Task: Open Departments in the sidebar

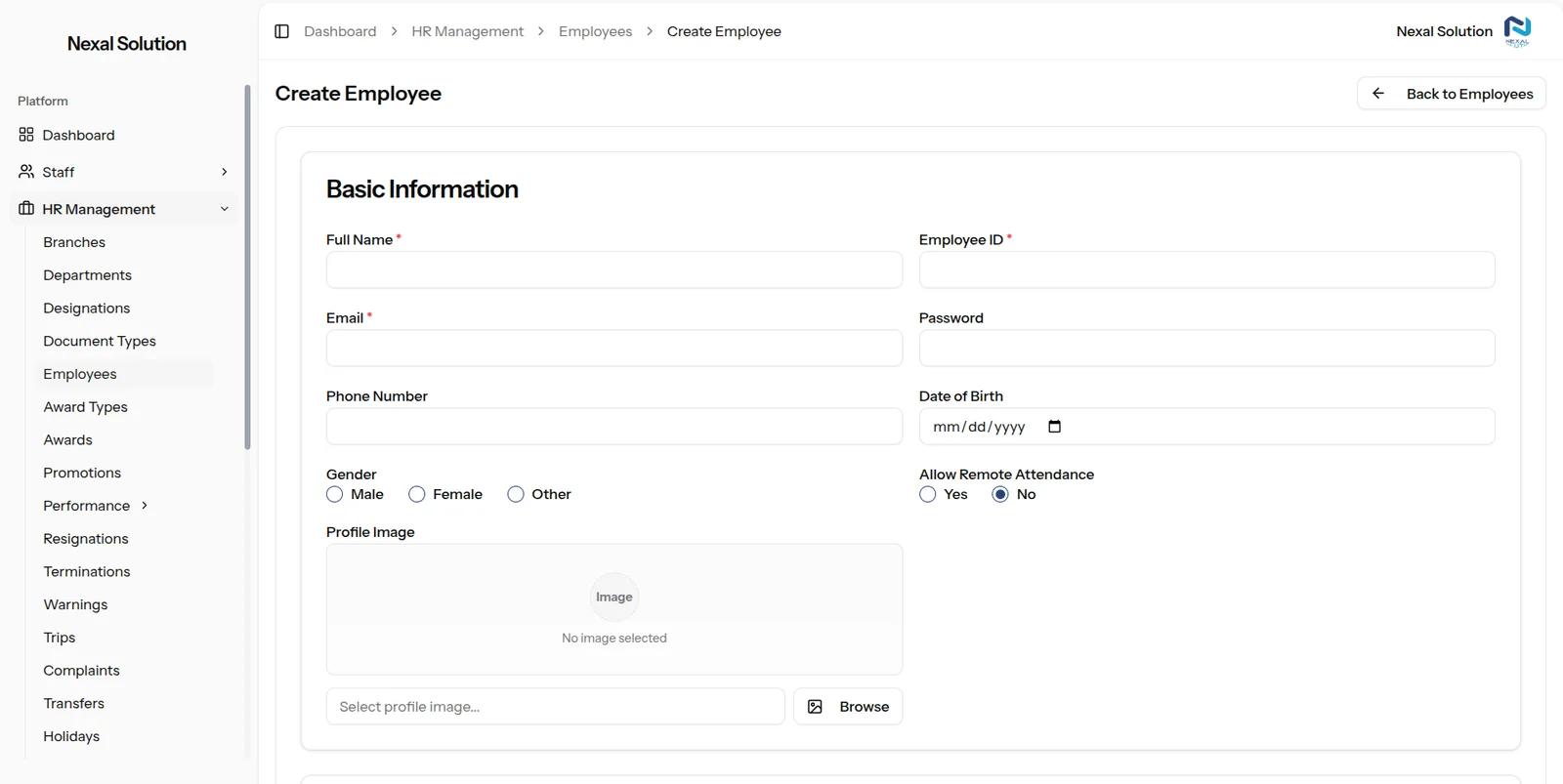Action: [87, 275]
